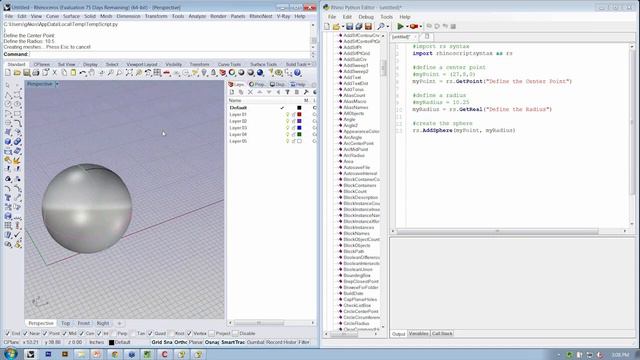Image resolution: width=640 pixels, height=360 pixels.
Task: Open the dropdown arrow beside the red Debug icon
Action: tap(421, 27)
